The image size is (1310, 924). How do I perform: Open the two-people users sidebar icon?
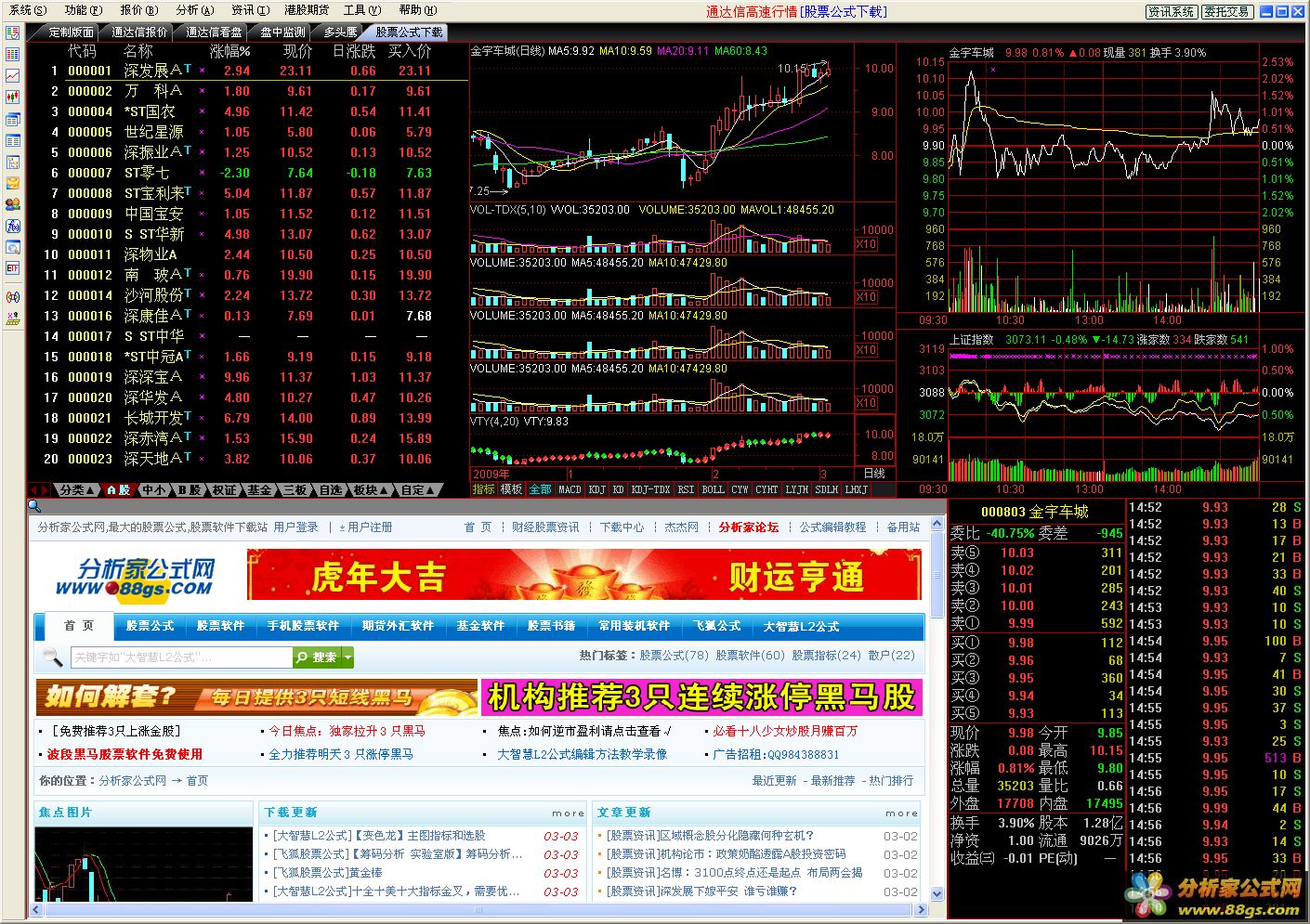click(x=13, y=204)
